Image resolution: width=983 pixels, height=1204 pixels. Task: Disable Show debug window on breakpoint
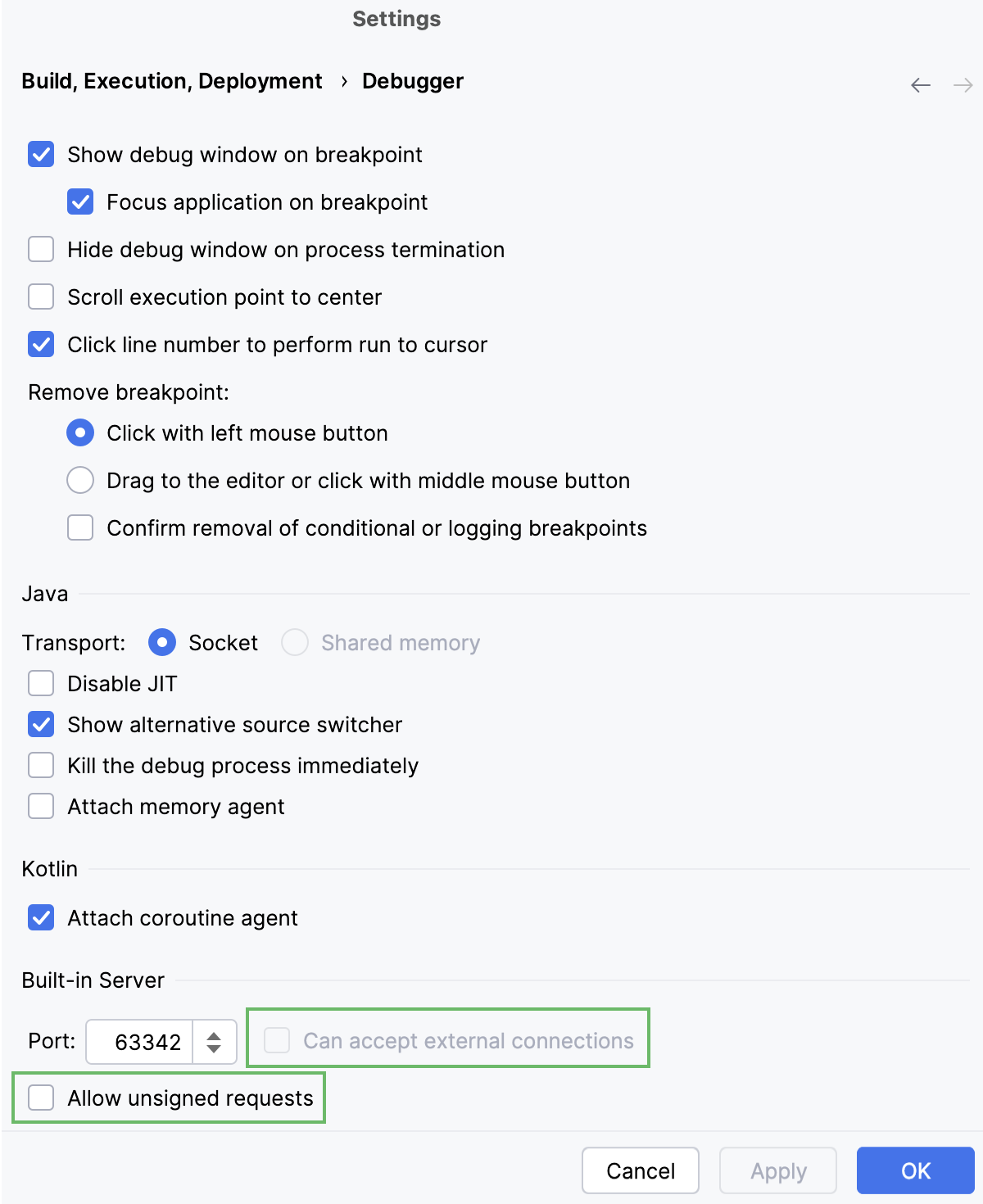click(40, 154)
